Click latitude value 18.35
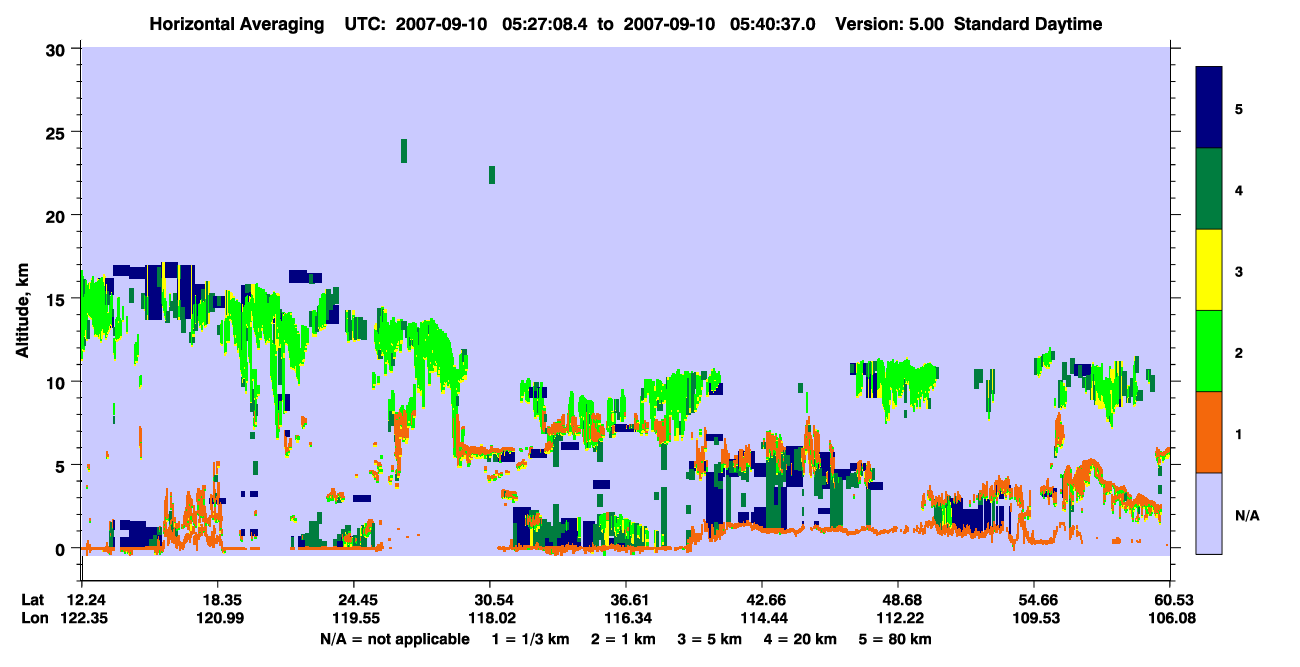 coord(218,600)
